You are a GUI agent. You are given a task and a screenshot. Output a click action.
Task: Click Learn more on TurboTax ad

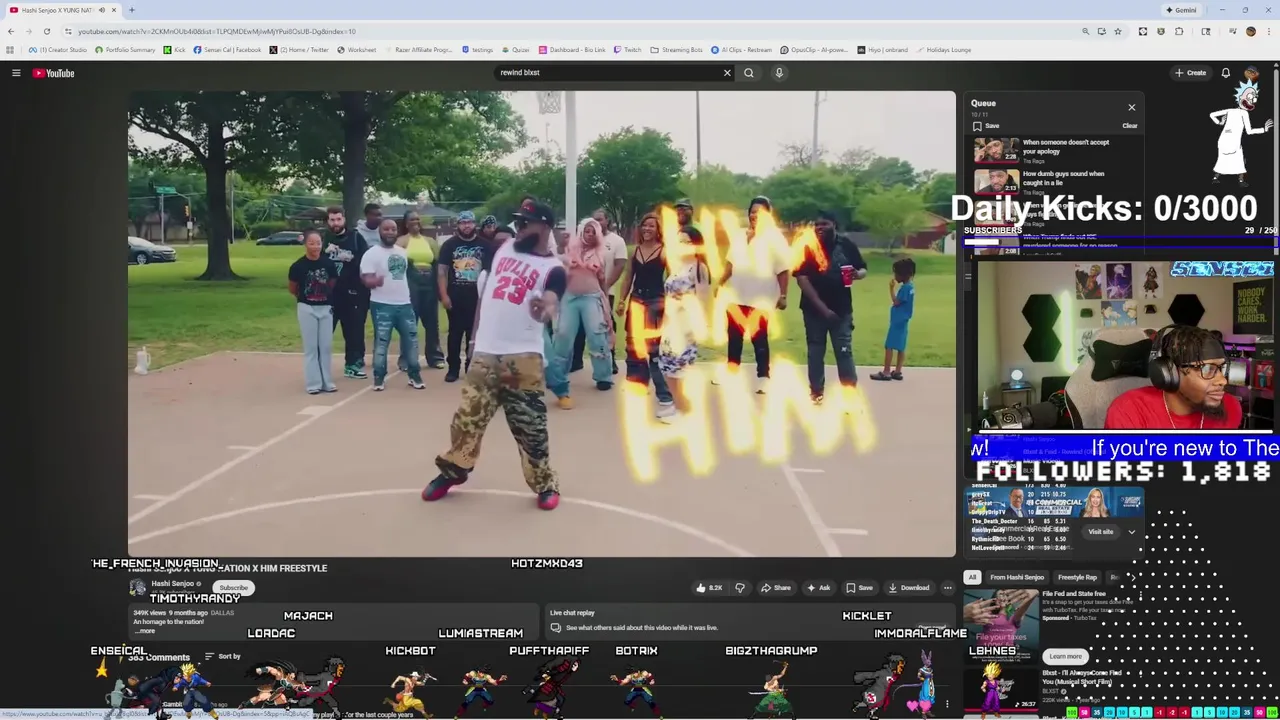click(x=1065, y=657)
